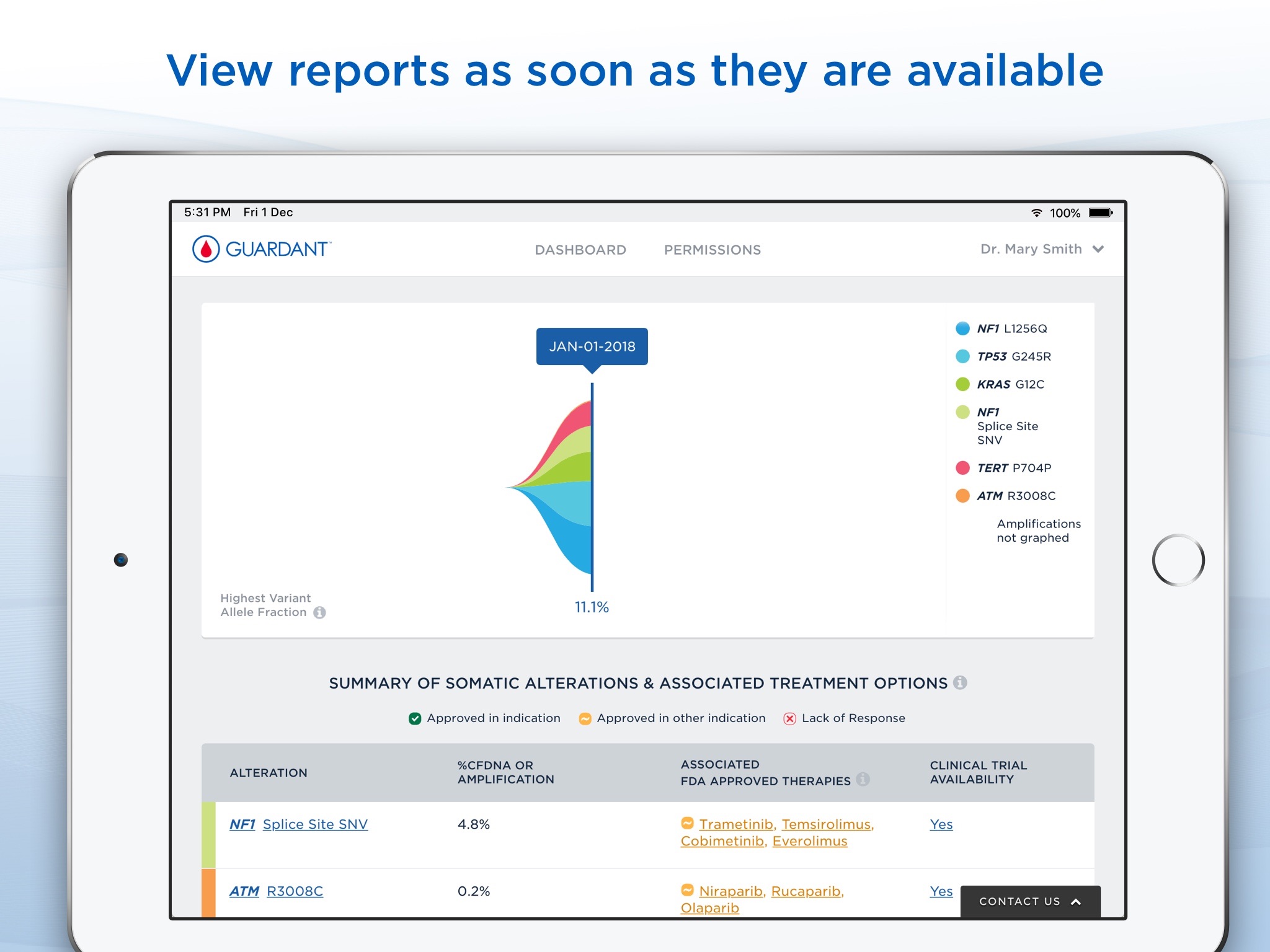1270x952 pixels.
Task: Open the Permissions tab
Action: pos(713,250)
